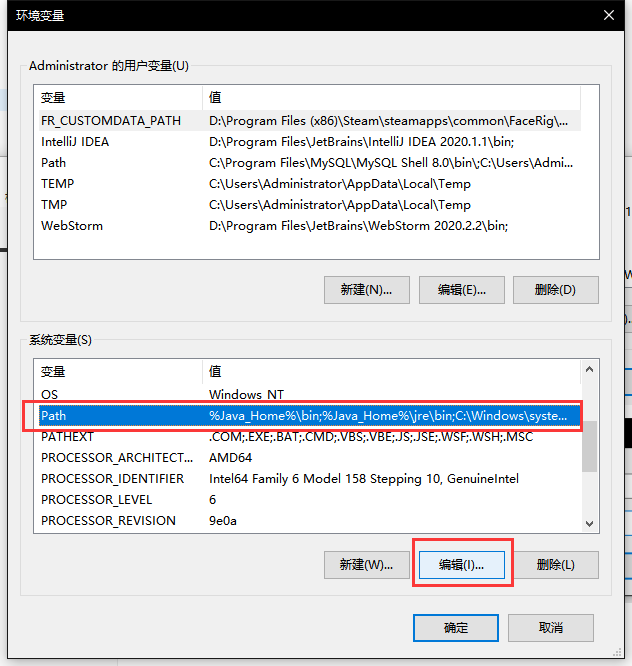The width and height of the screenshot is (632, 666).
Task: Select FR_CUSTOMDATA_PATH user variable row
Action: click(x=111, y=121)
